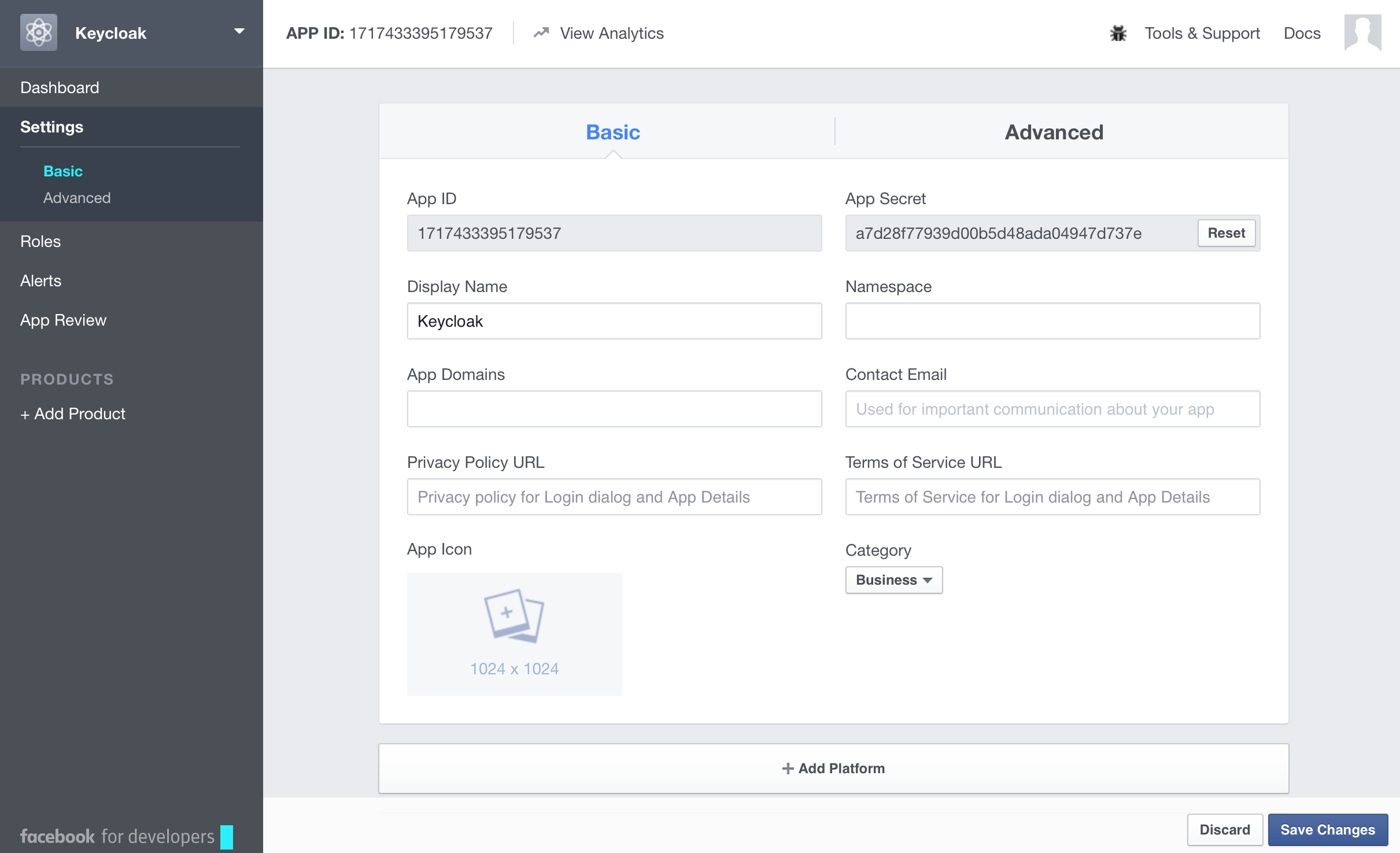This screenshot has height=853, width=1400.
Task: Select the Basic tab
Action: click(612, 132)
